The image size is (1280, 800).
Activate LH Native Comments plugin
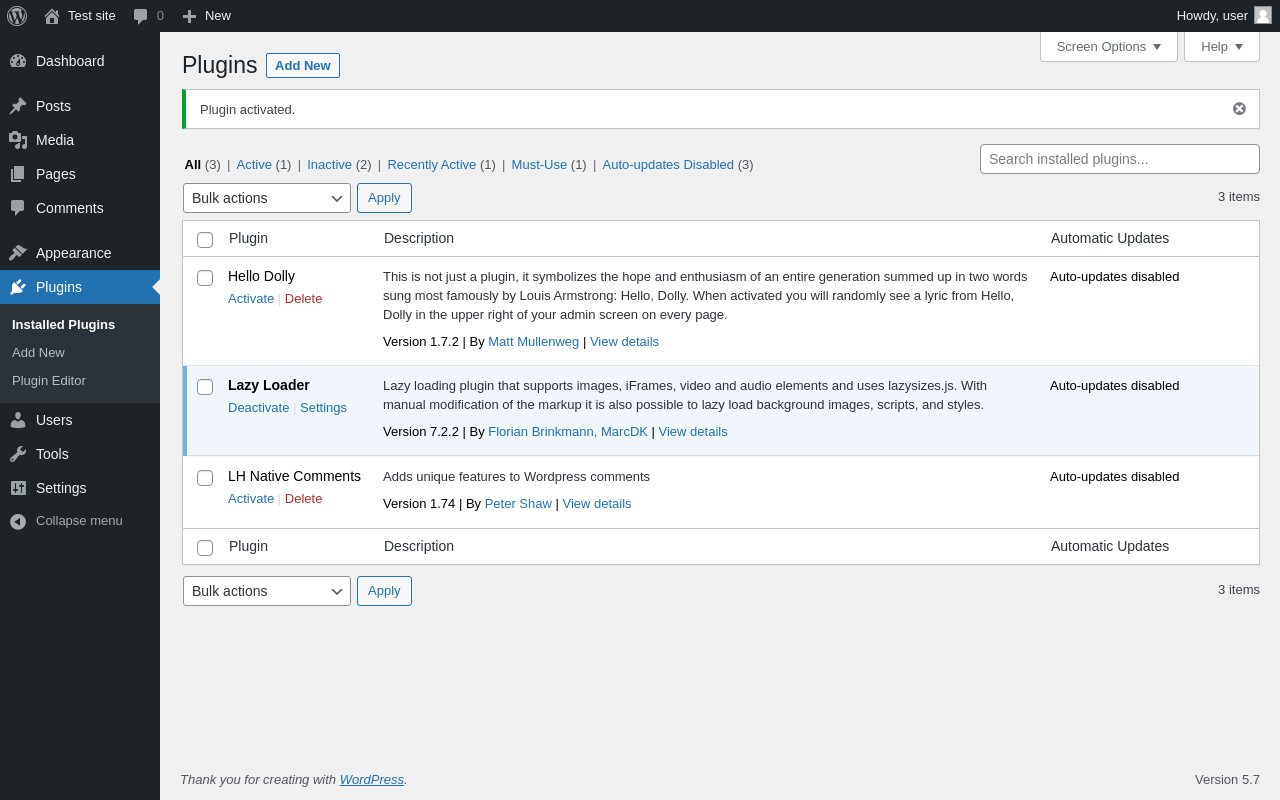[x=251, y=499]
